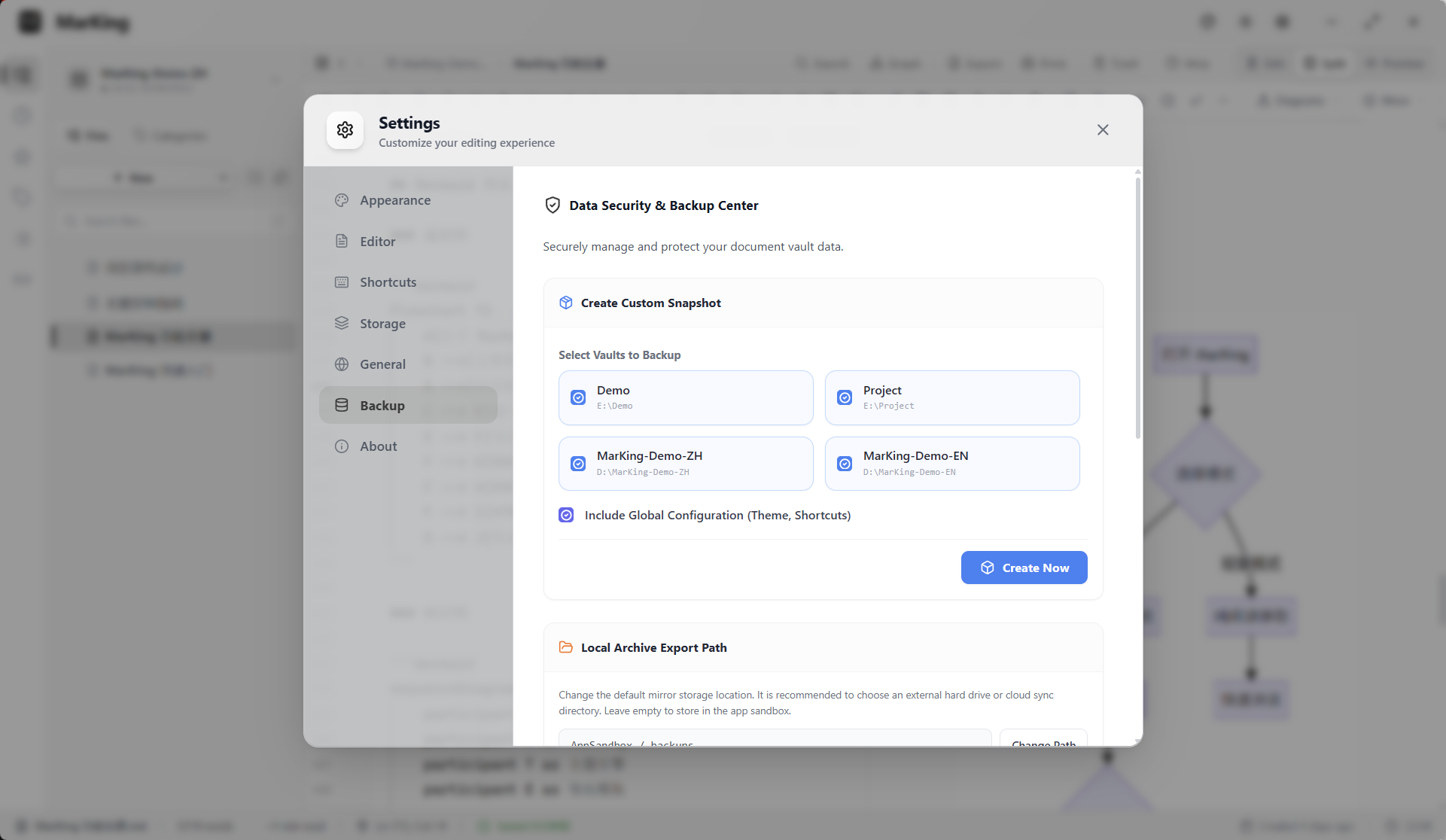Select the Backup section in sidebar
Image resolution: width=1446 pixels, height=840 pixels.
pos(408,405)
